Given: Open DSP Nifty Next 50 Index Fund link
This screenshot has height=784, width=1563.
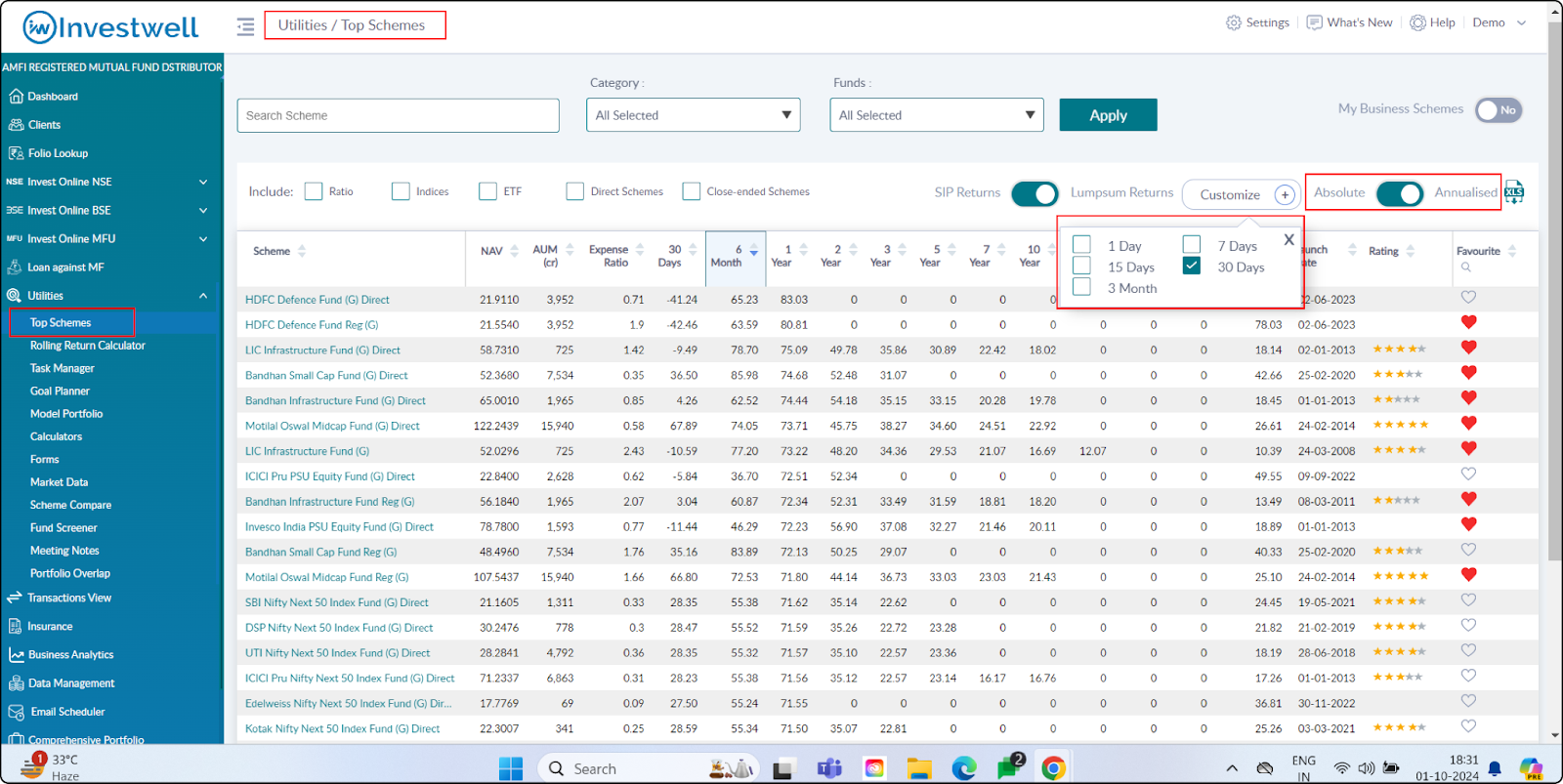Looking at the screenshot, I should tap(339, 628).
